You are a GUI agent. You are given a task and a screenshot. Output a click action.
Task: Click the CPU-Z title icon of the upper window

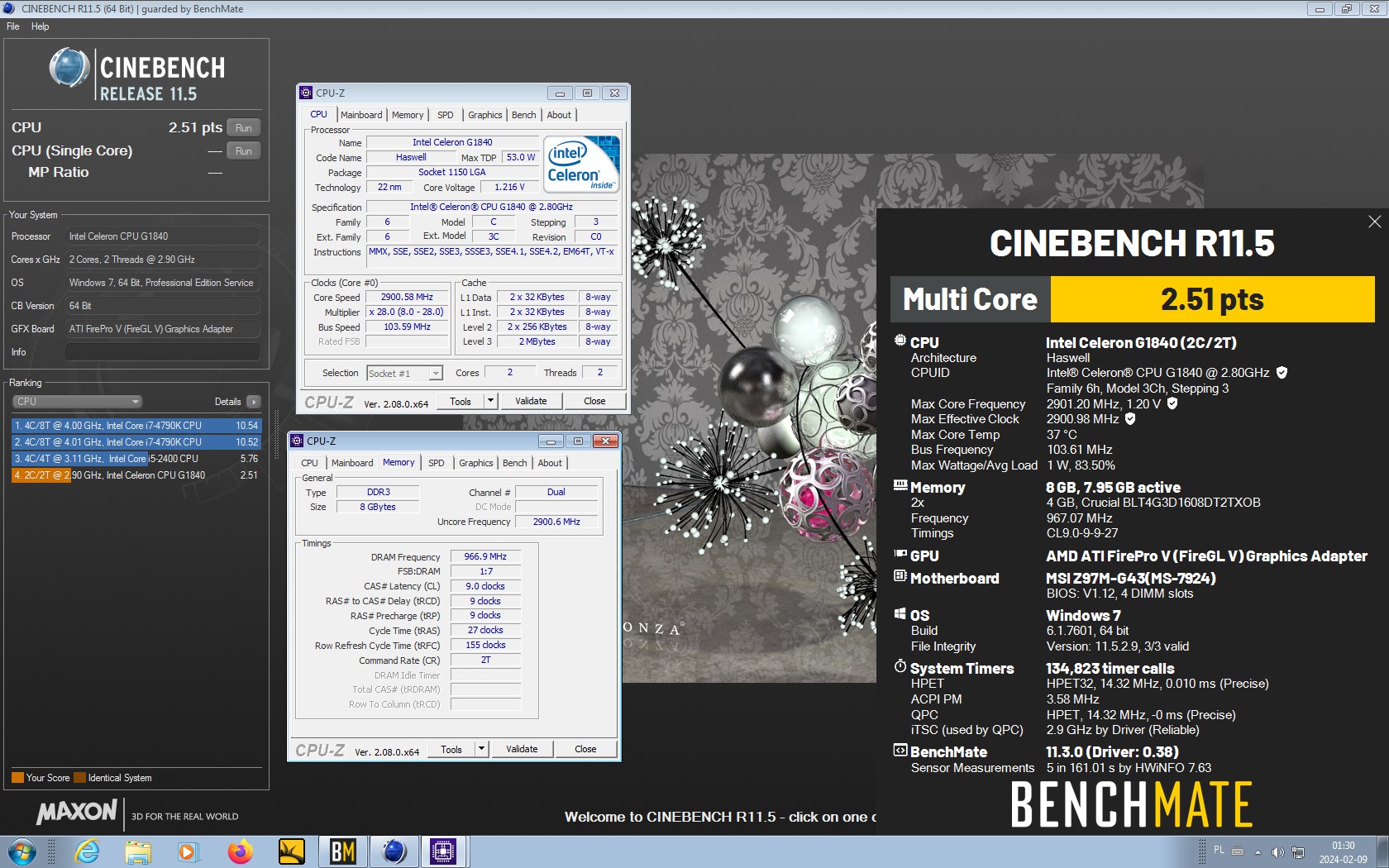pos(306,93)
